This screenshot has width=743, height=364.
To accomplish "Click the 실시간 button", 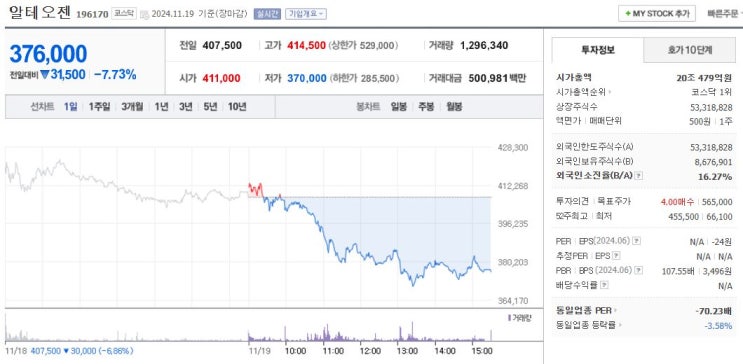I will [x=267, y=14].
